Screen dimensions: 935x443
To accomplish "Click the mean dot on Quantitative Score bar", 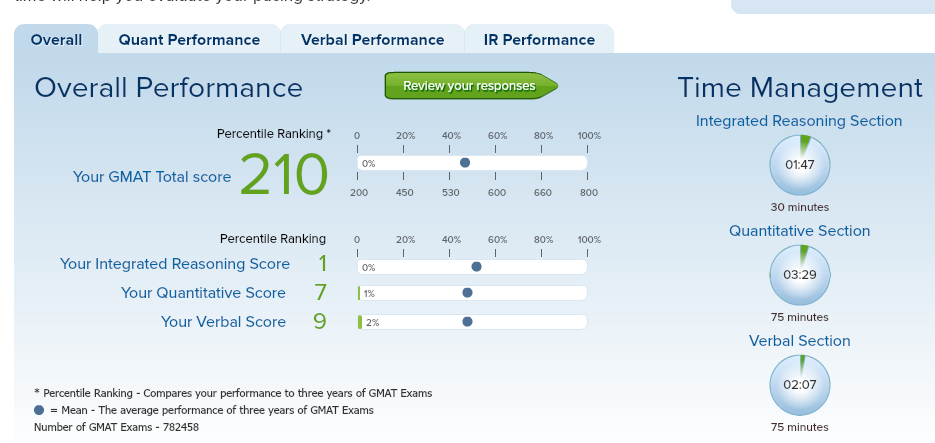I will [468, 293].
